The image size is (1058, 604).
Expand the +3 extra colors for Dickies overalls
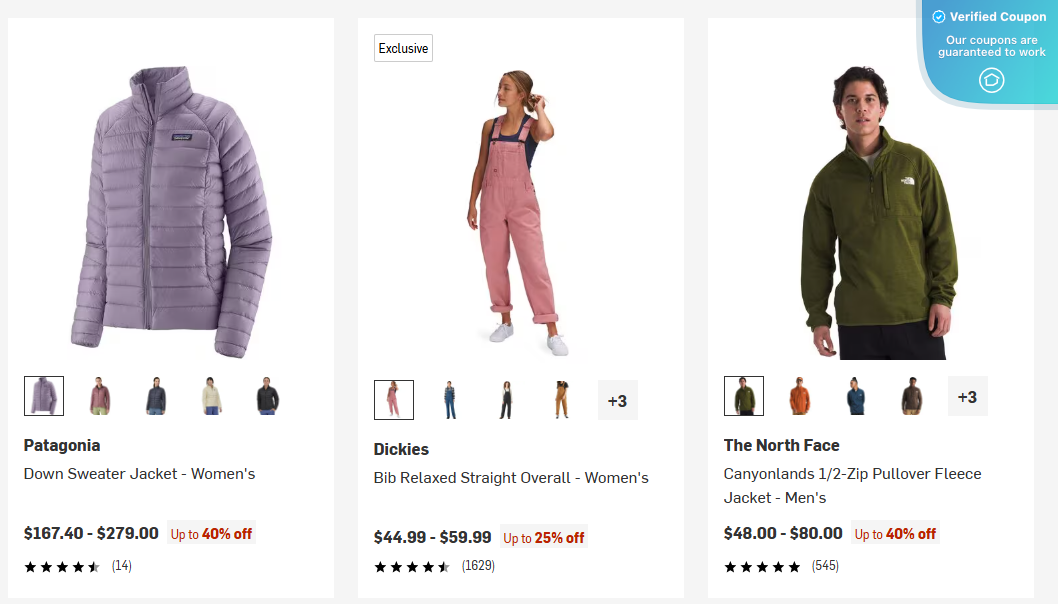(617, 399)
